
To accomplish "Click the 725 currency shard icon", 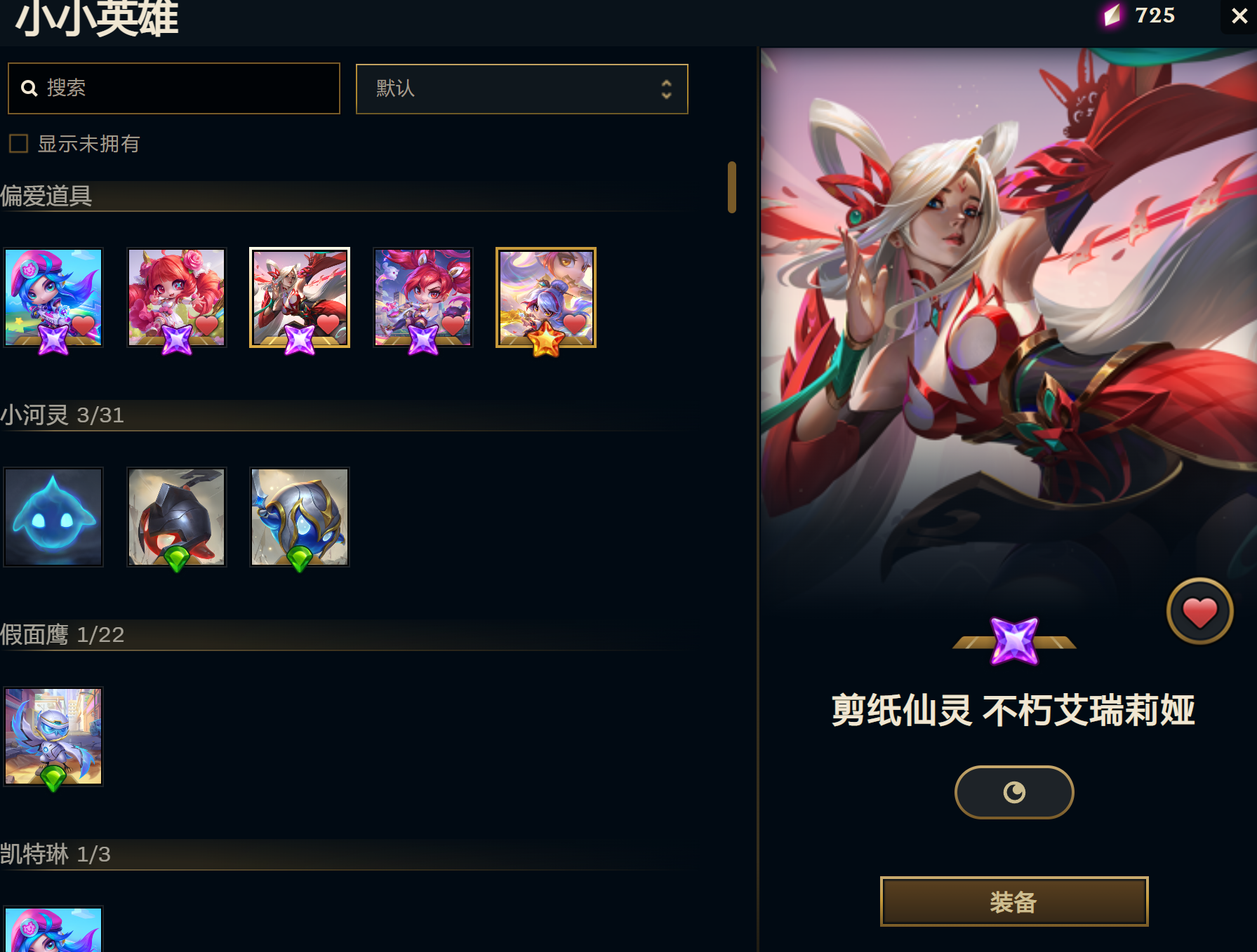I will pos(1112,15).
